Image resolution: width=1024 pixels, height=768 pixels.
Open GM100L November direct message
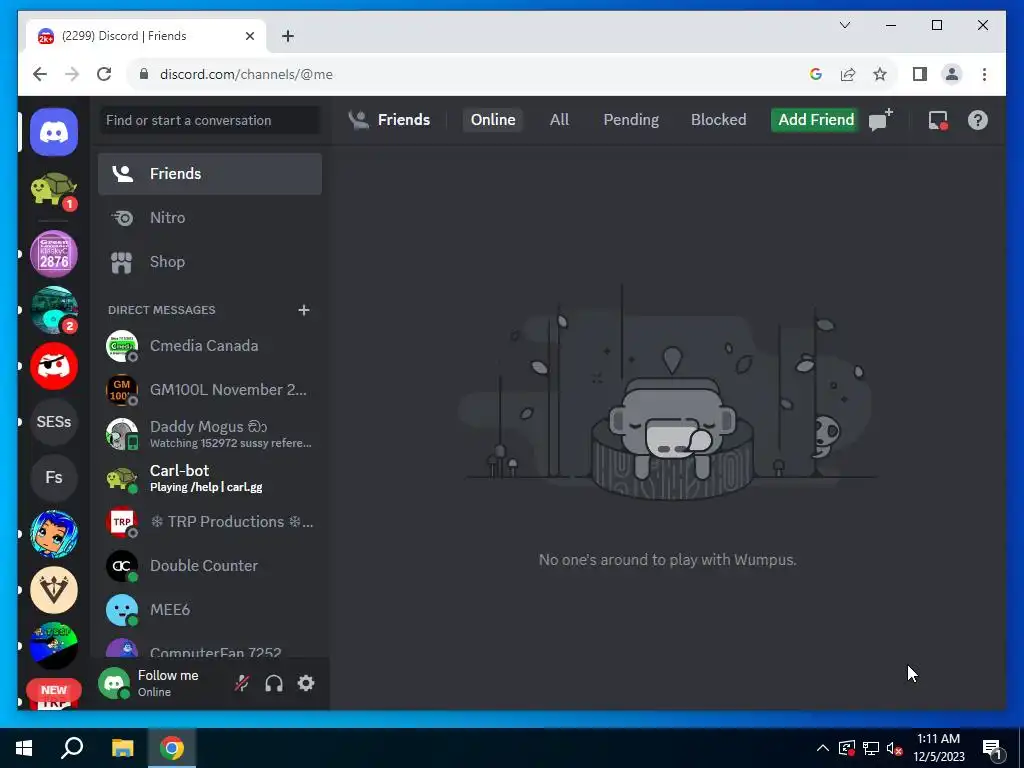click(210, 390)
